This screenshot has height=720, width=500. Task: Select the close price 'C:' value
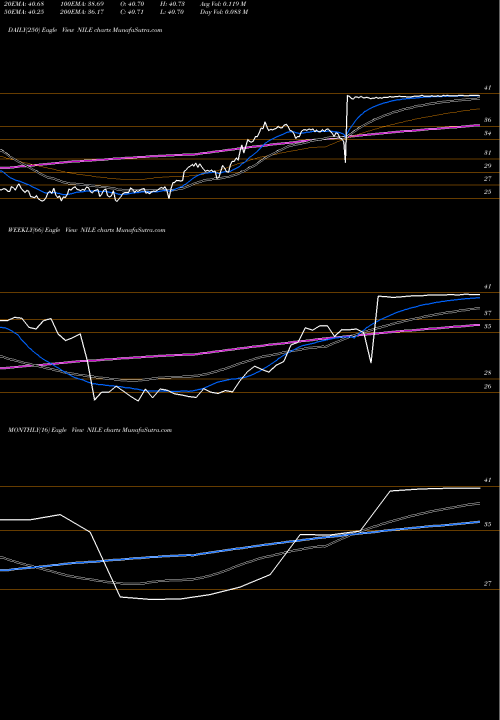pos(132,12)
